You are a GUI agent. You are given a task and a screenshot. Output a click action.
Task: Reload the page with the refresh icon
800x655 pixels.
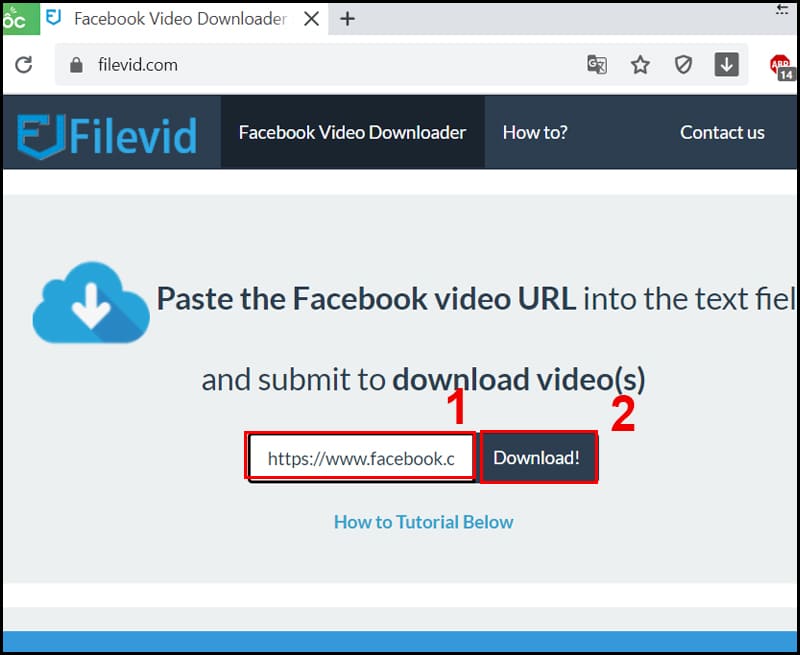(x=23, y=65)
